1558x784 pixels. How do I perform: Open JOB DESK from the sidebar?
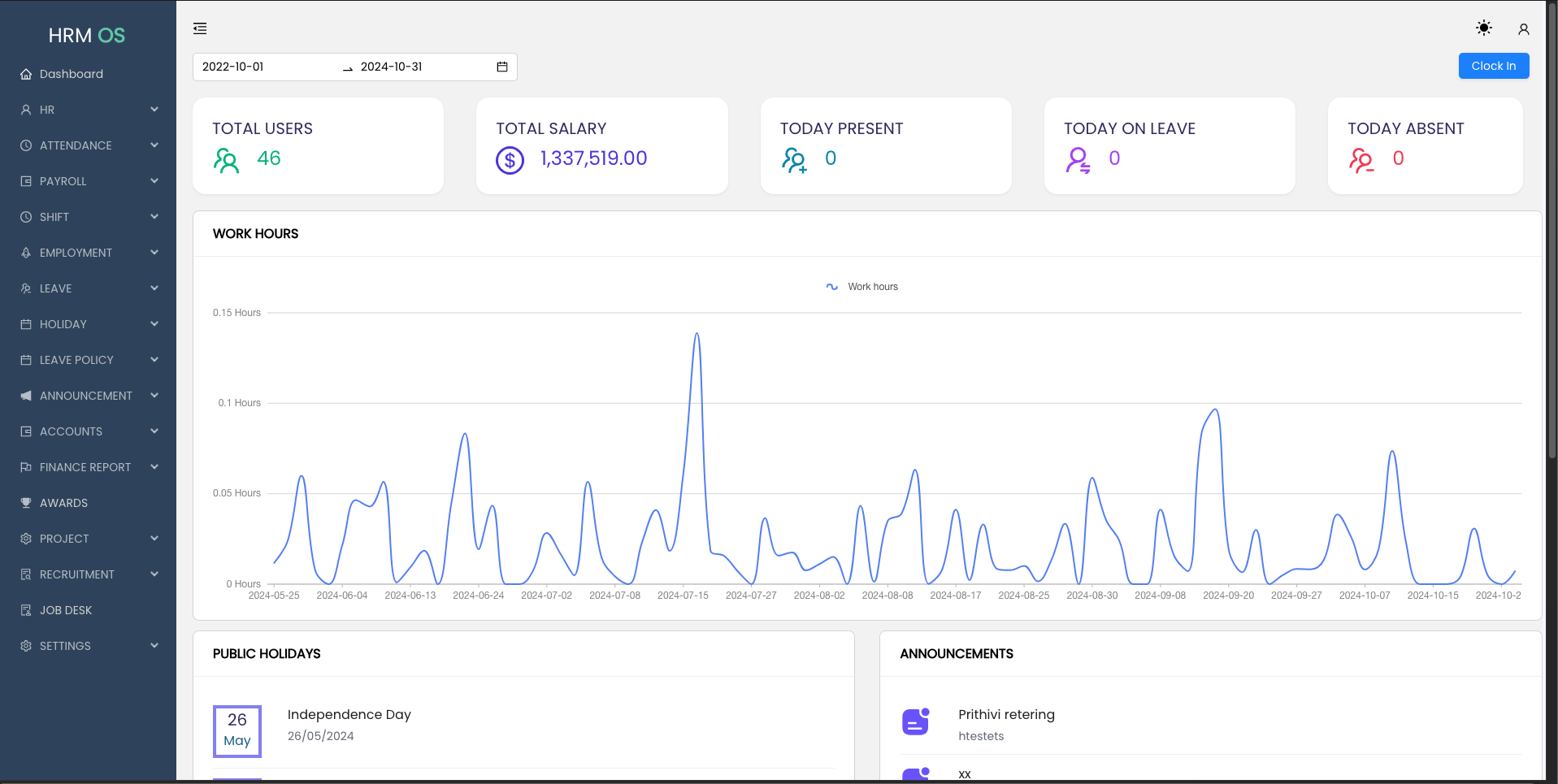point(66,610)
